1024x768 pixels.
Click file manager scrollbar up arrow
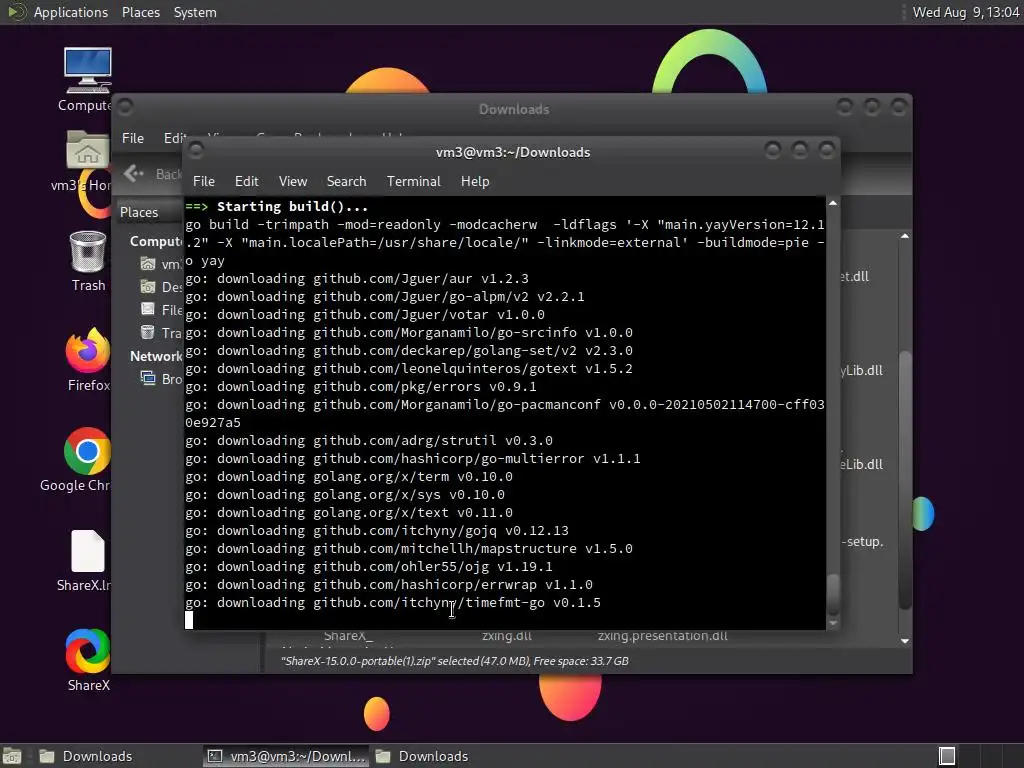tap(904, 236)
